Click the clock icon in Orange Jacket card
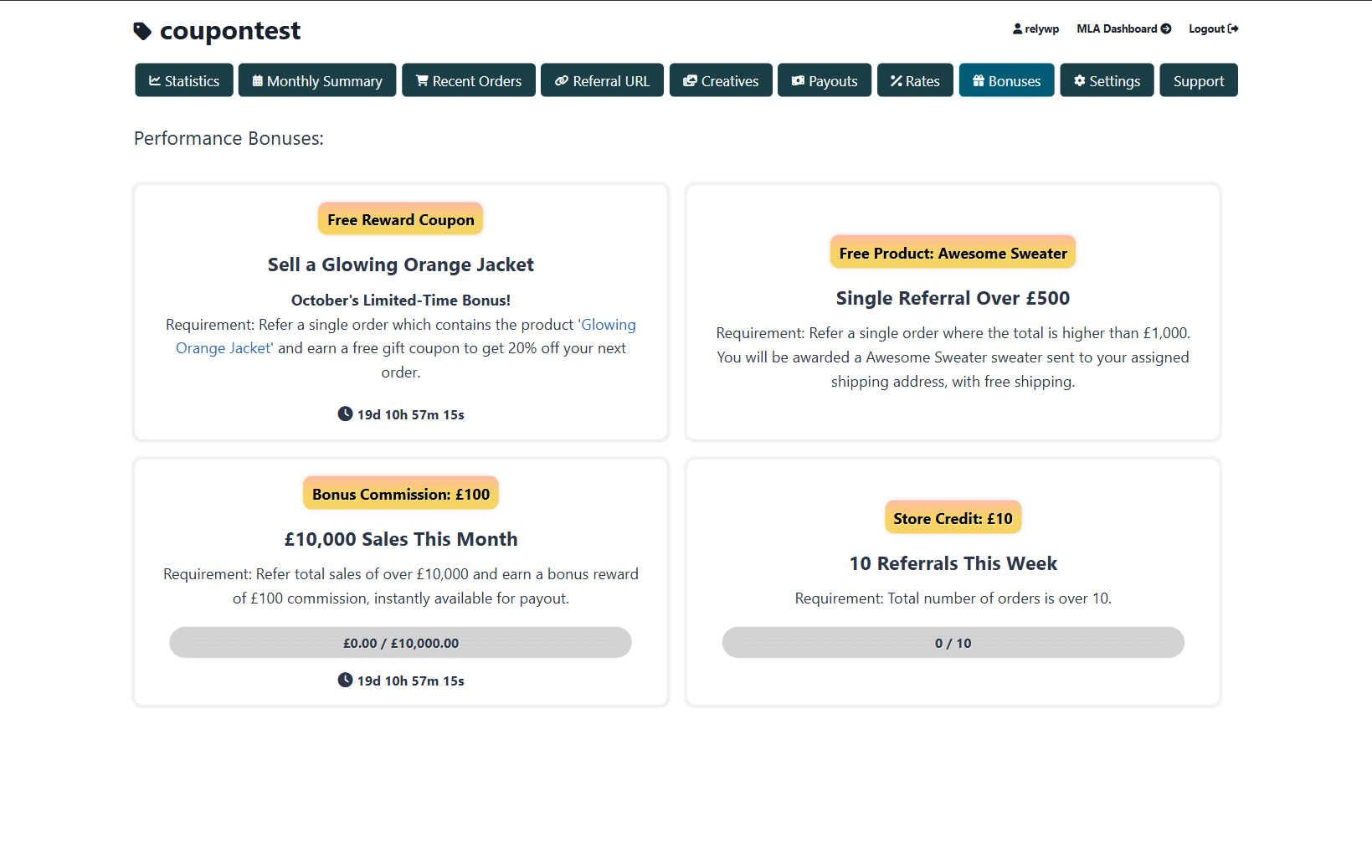 (345, 413)
